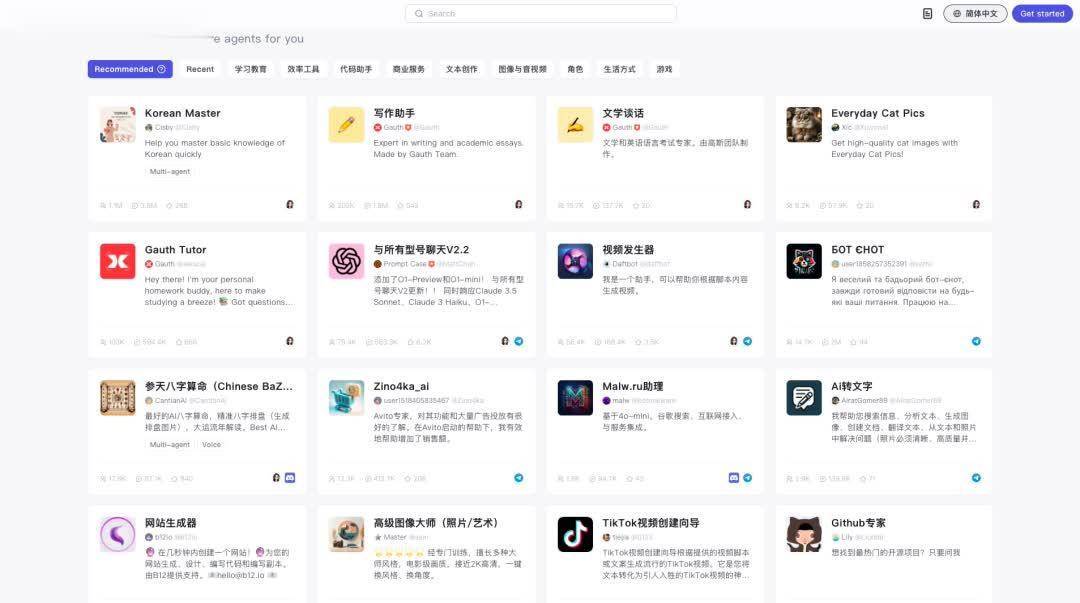Open the 简体中文 language selector

point(974,14)
